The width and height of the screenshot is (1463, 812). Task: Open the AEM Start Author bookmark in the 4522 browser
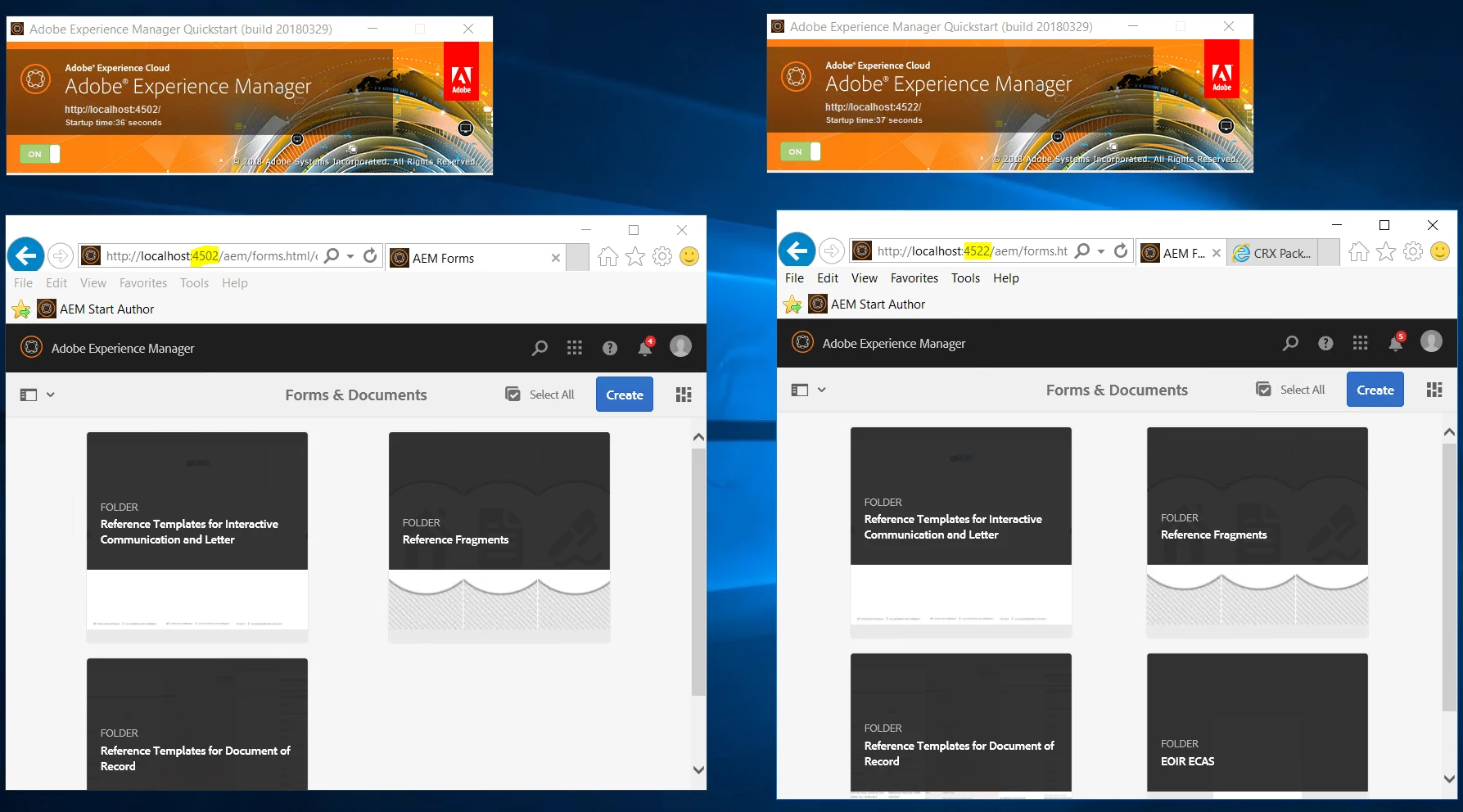868,304
